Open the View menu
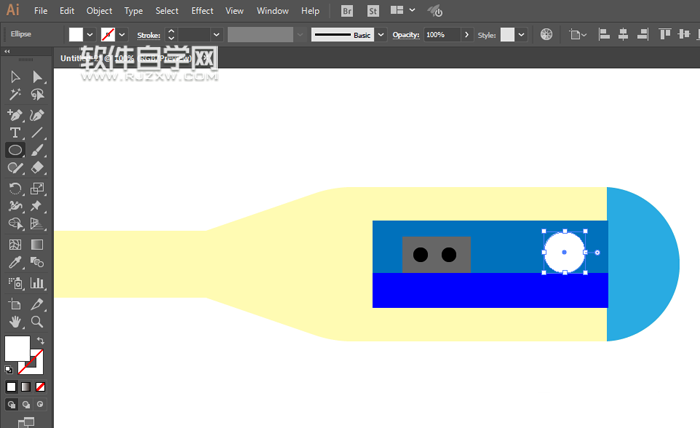 coord(234,11)
